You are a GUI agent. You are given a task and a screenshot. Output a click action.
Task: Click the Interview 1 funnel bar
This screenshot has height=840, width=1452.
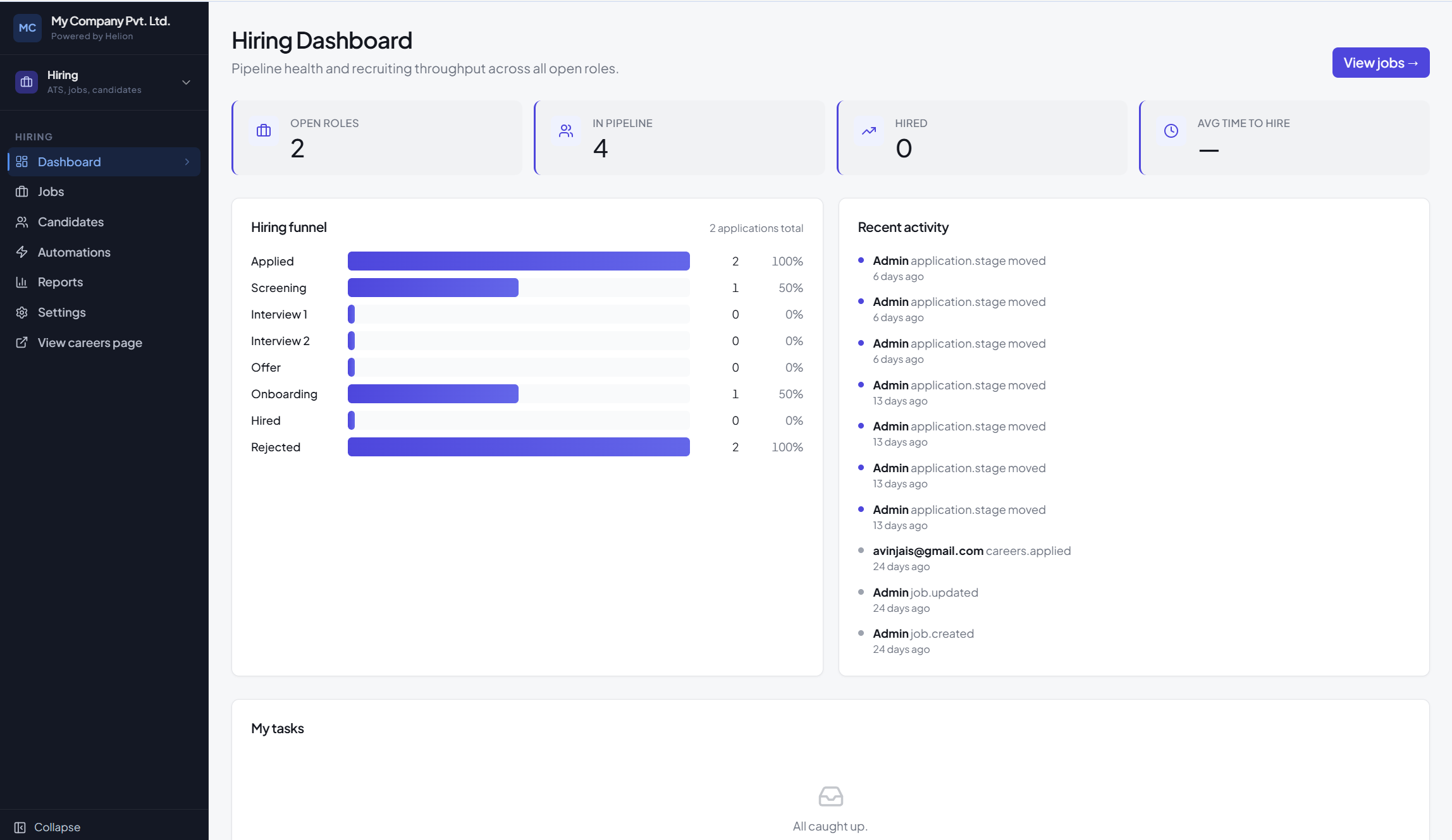pyautogui.click(x=519, y=314)
